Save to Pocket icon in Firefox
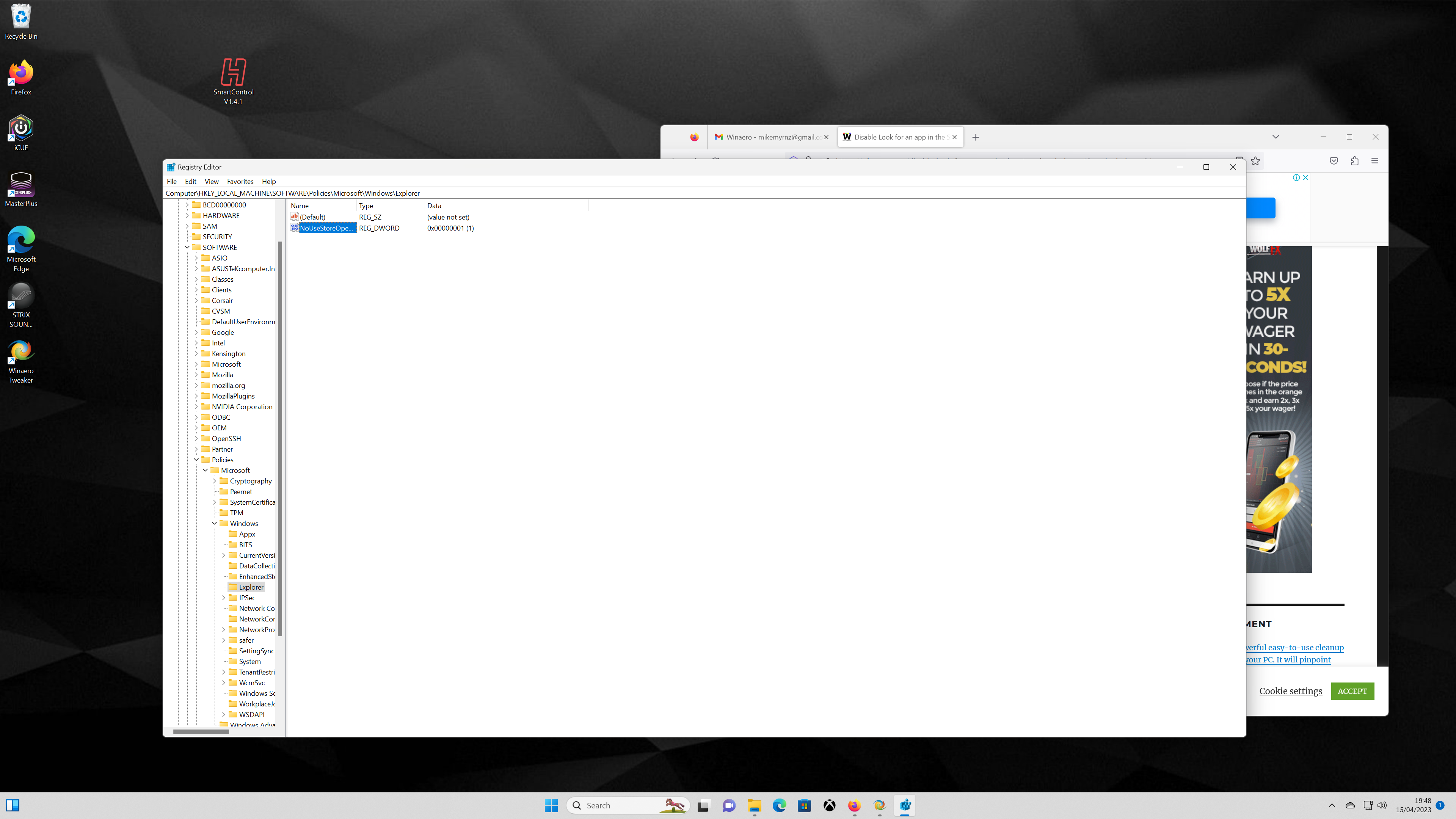This screenshot has height=819, width=1456. 1334,161
